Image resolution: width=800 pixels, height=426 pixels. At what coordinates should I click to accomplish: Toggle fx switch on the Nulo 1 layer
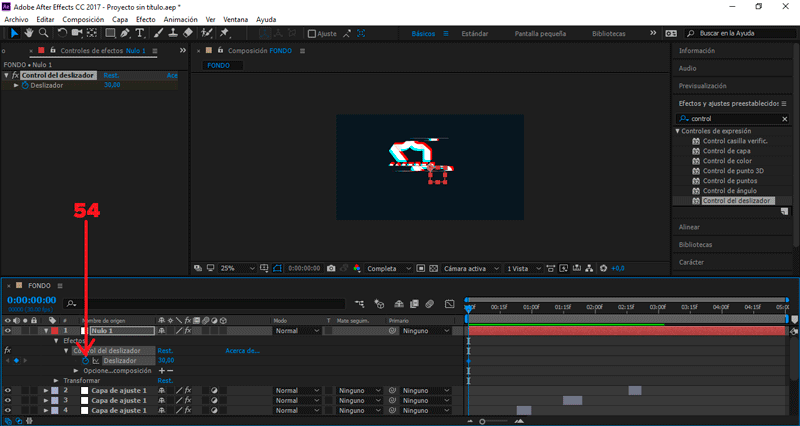point(188,331)
